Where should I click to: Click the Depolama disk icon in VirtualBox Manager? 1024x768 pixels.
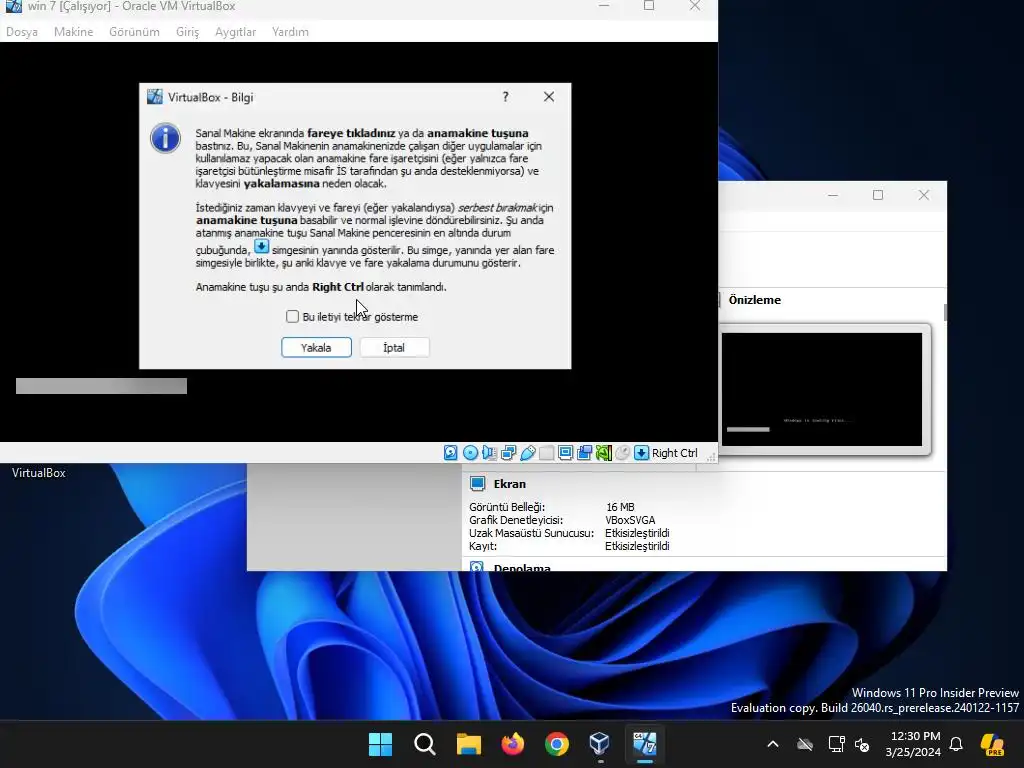point(477,567)
